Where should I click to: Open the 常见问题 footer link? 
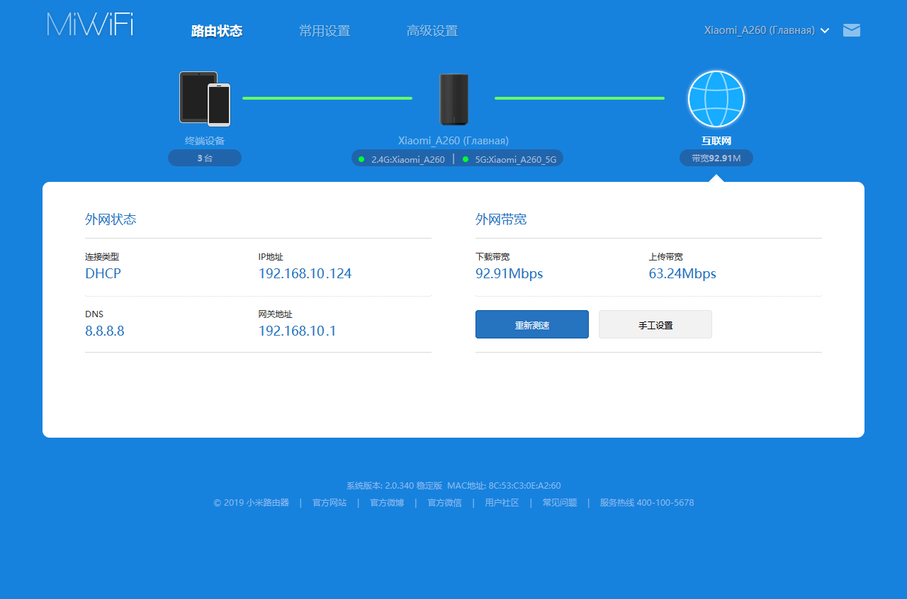point(560,502)
